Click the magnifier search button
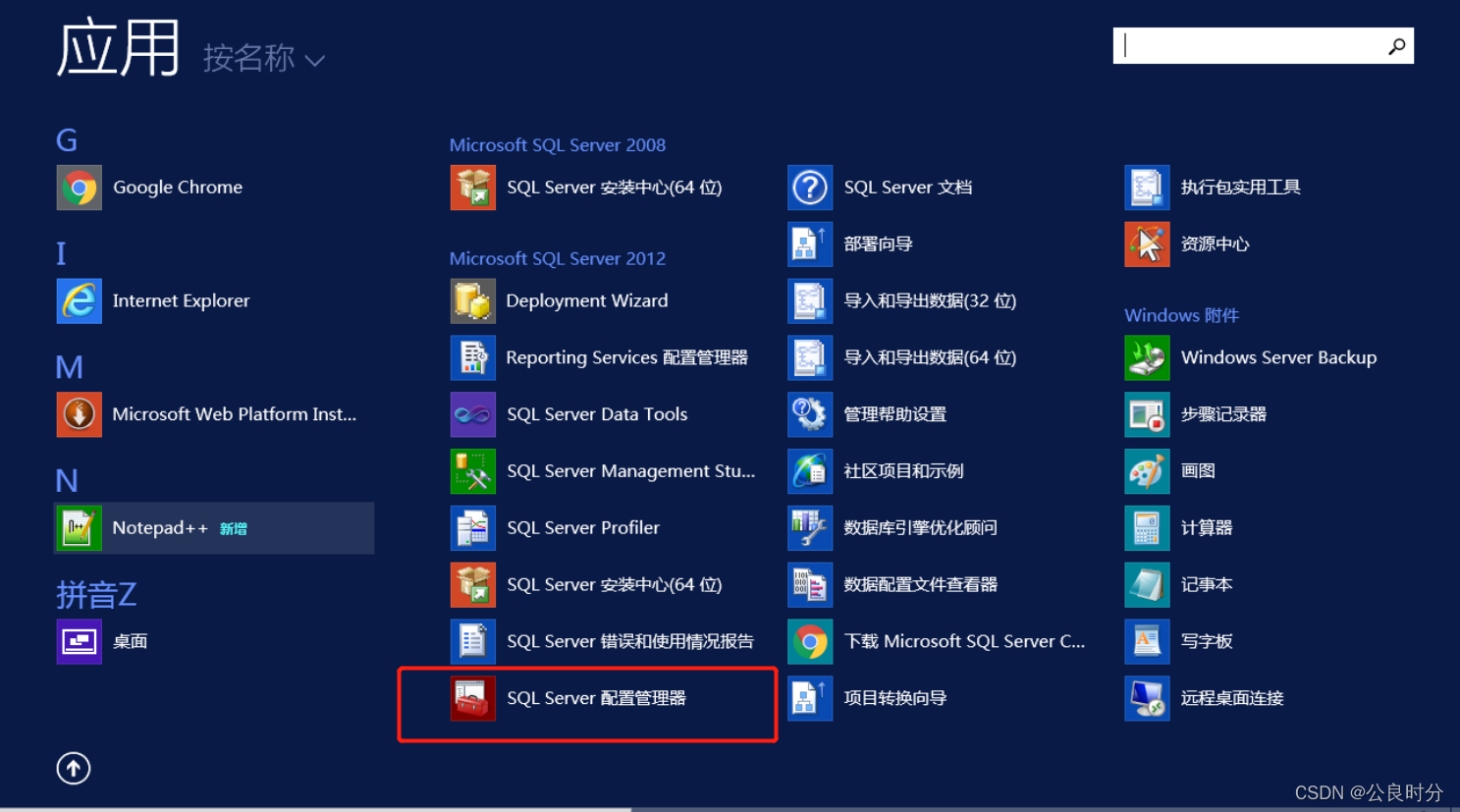Screen dimensions: 1460x812 coord(1396,46)
